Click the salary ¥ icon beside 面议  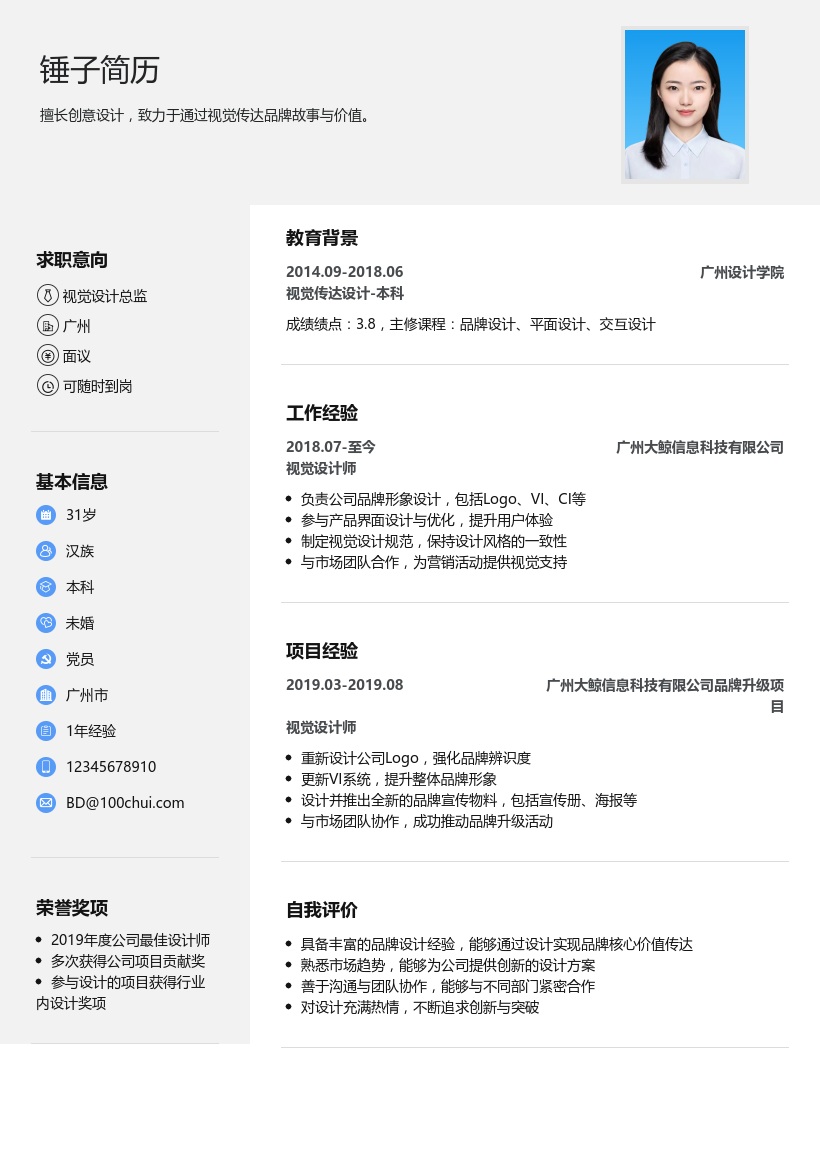(x=48, y=355)
